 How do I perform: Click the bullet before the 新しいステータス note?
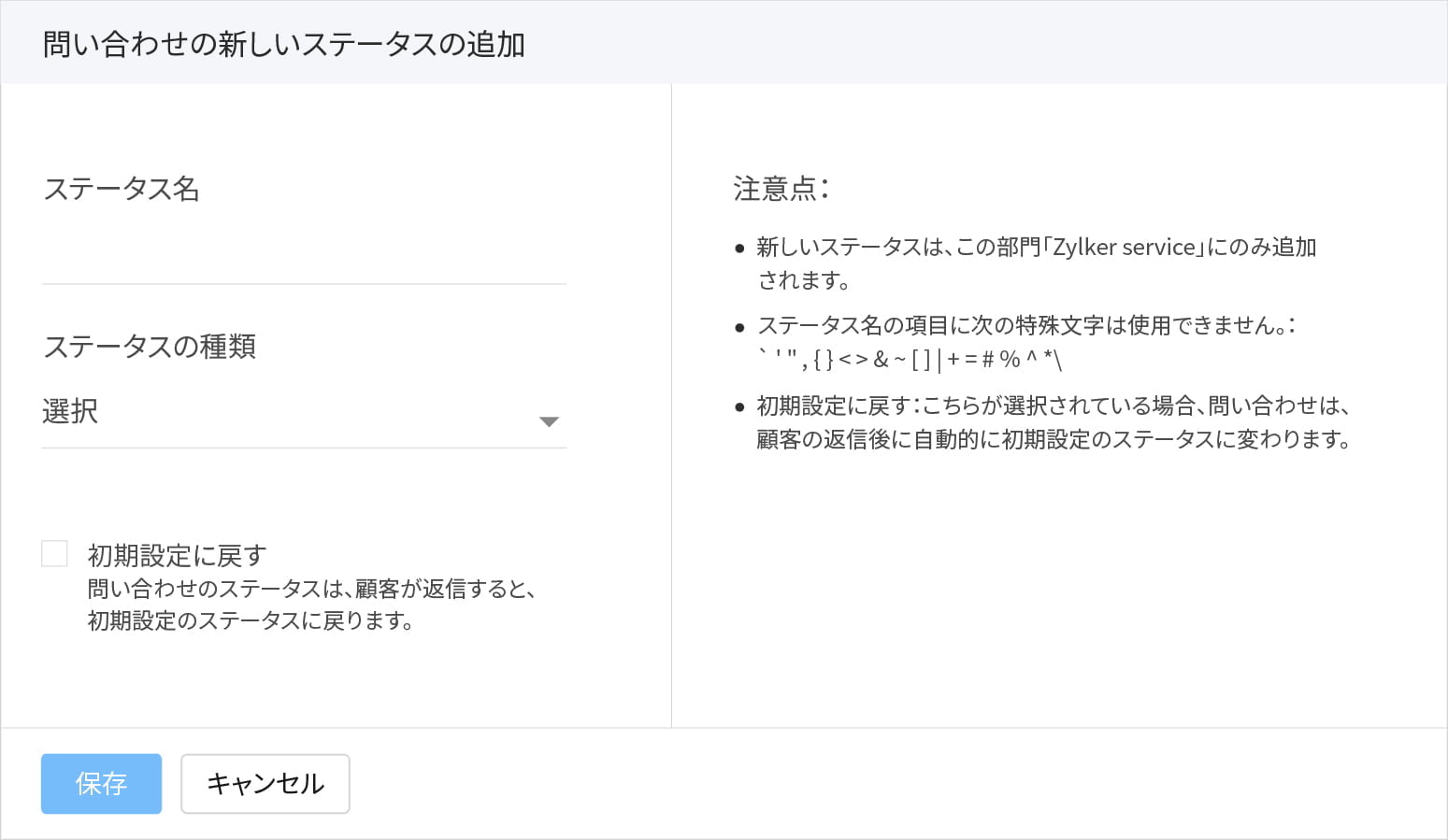pos(739,249)
